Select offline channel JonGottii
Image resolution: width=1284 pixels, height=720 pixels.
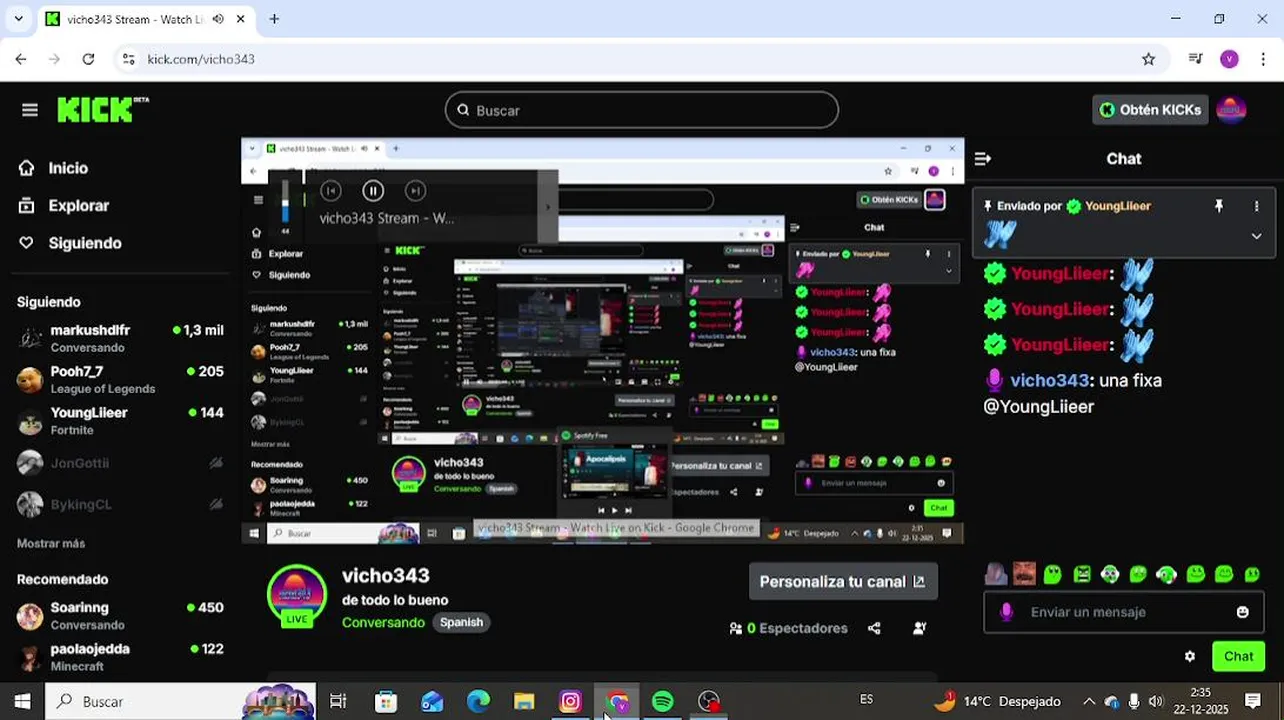(x=120, y=463)
